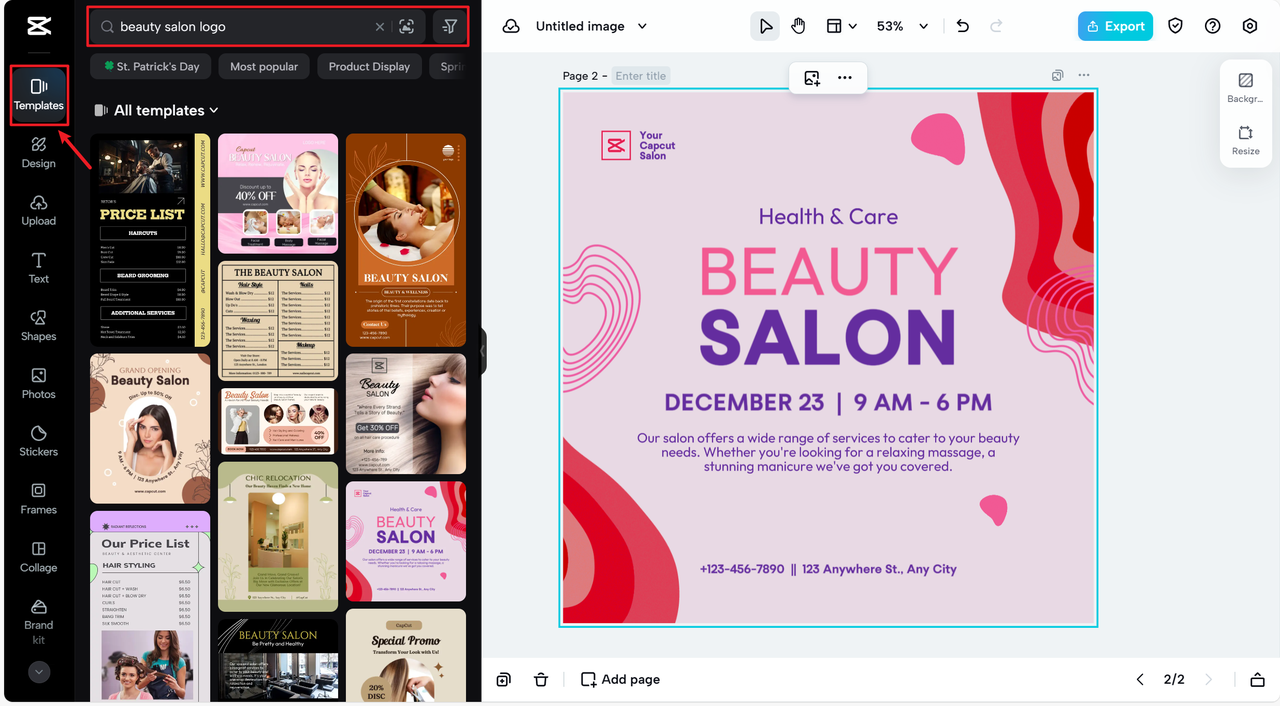1280x706 pixels.
Task: Select the BEAUTY heading on canvas
Action: 829,270
